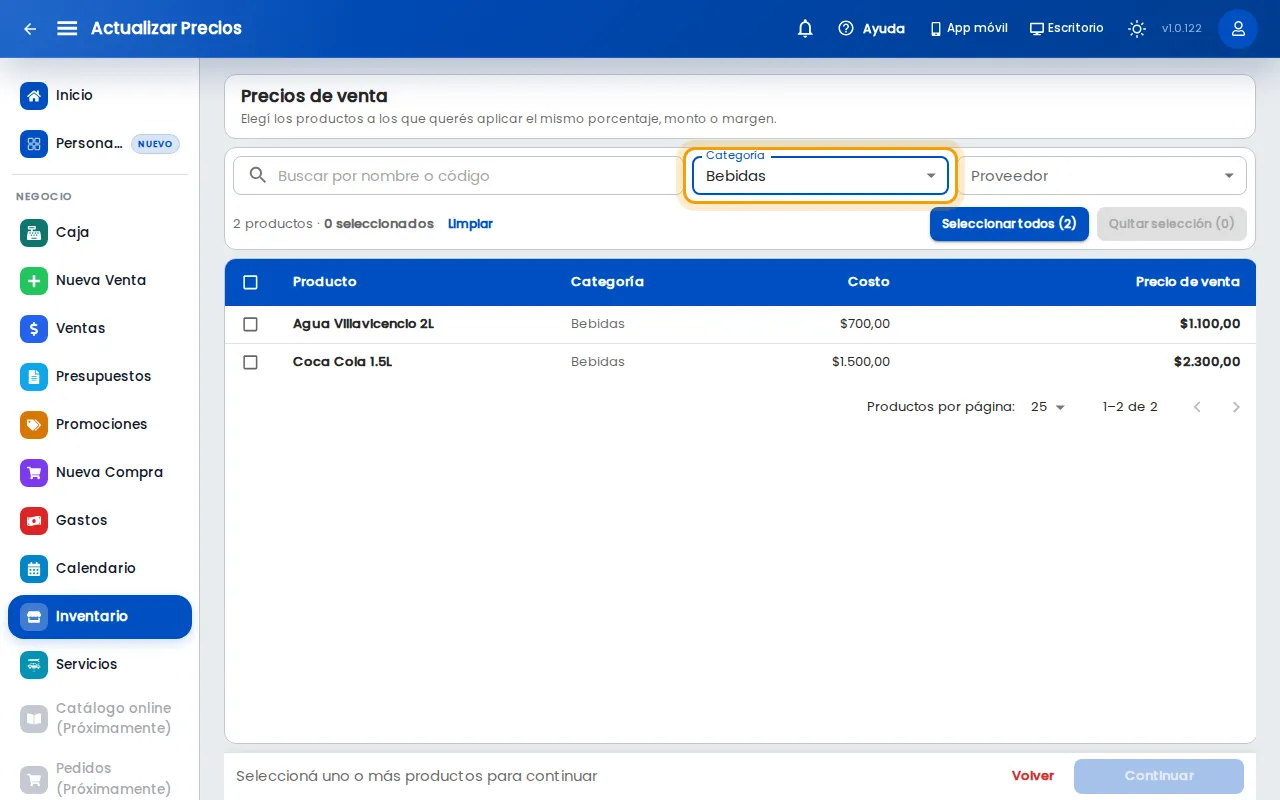Screen dimensions: 1280x800
Task: Click the $700,00 cost value
Action: [865, 324]
